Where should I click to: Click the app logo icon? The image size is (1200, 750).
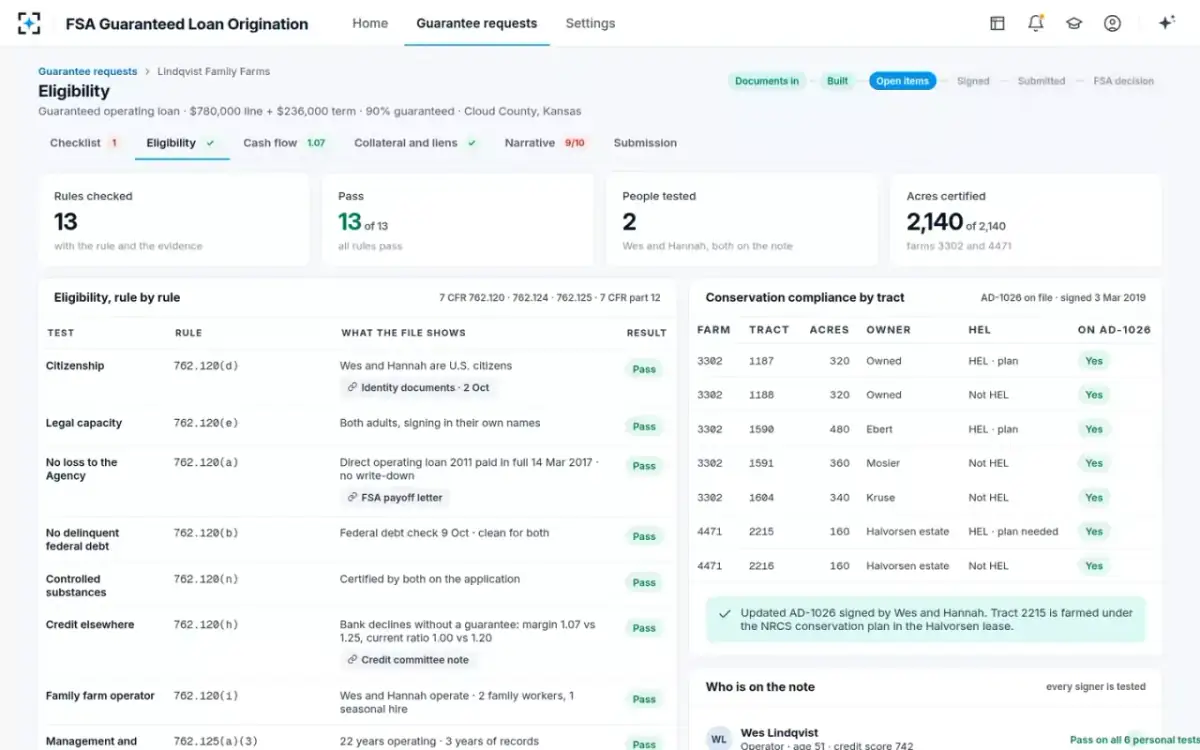[29, 23]
